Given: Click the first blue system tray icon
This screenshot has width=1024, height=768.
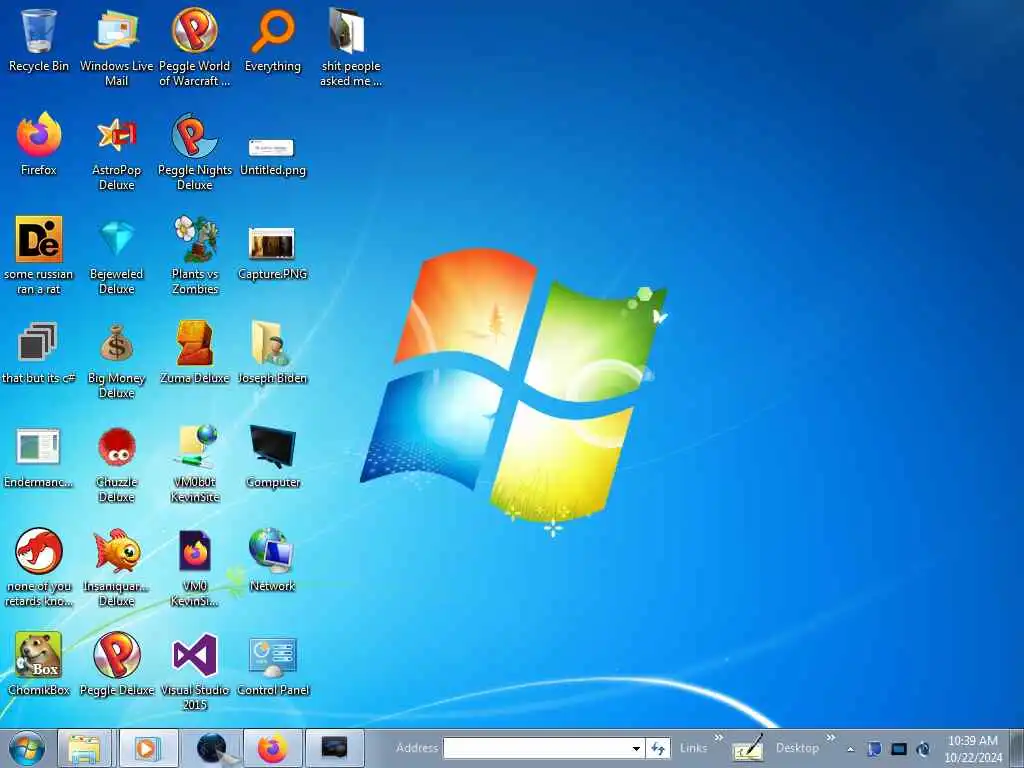Looking at the screenshot, I should [x=874, y=749].
